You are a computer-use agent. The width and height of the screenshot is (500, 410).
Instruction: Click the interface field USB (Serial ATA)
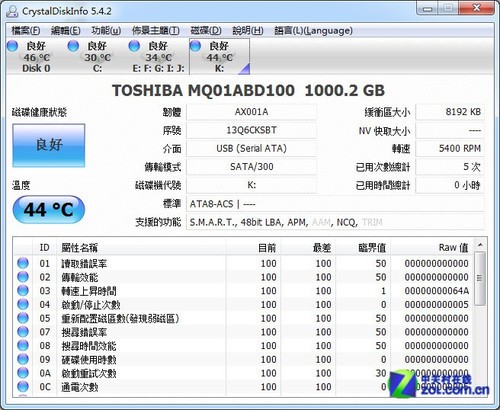[x=251, y=149]
